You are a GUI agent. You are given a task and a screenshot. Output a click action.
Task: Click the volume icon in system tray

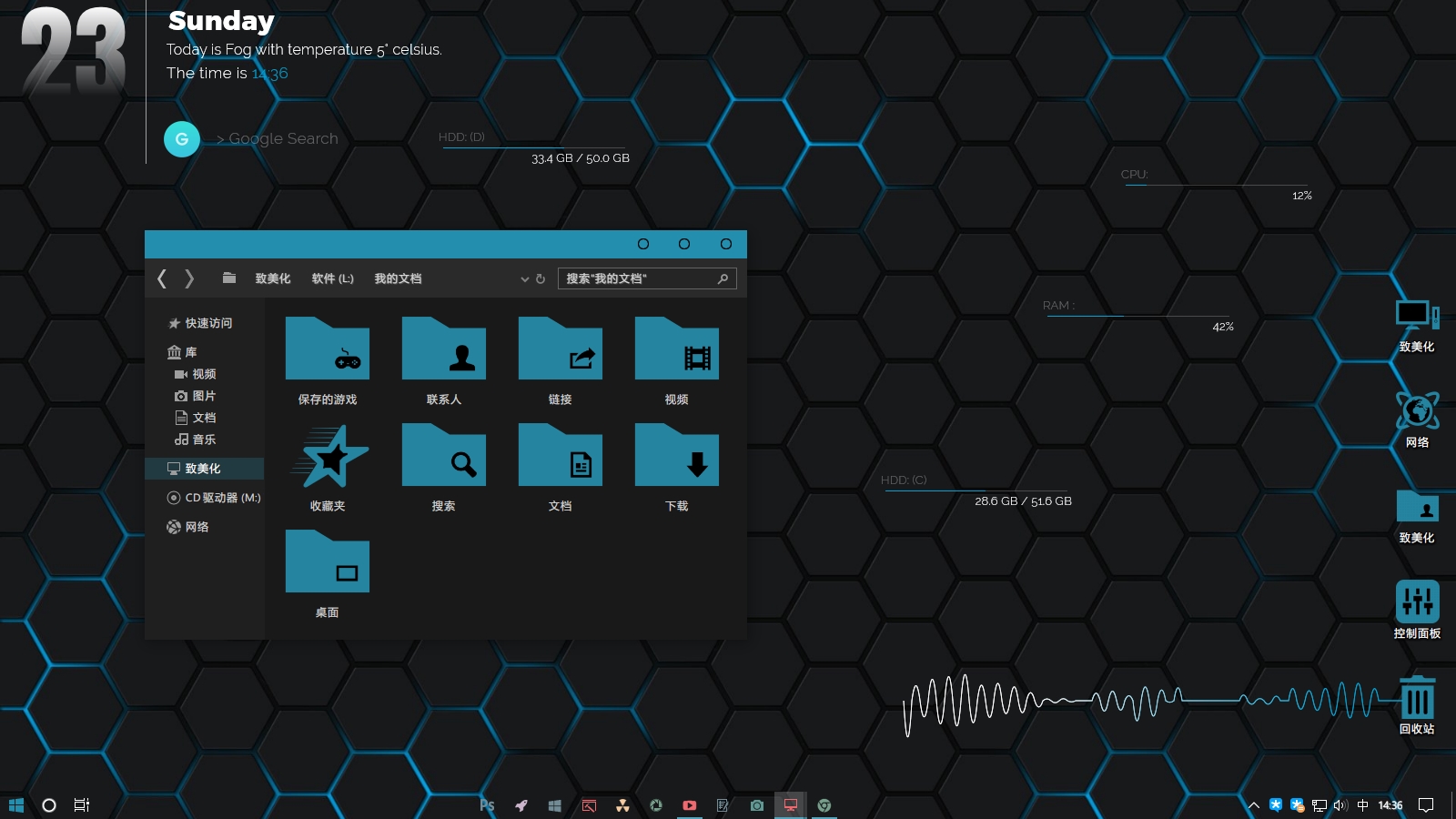click(1340, 805)
